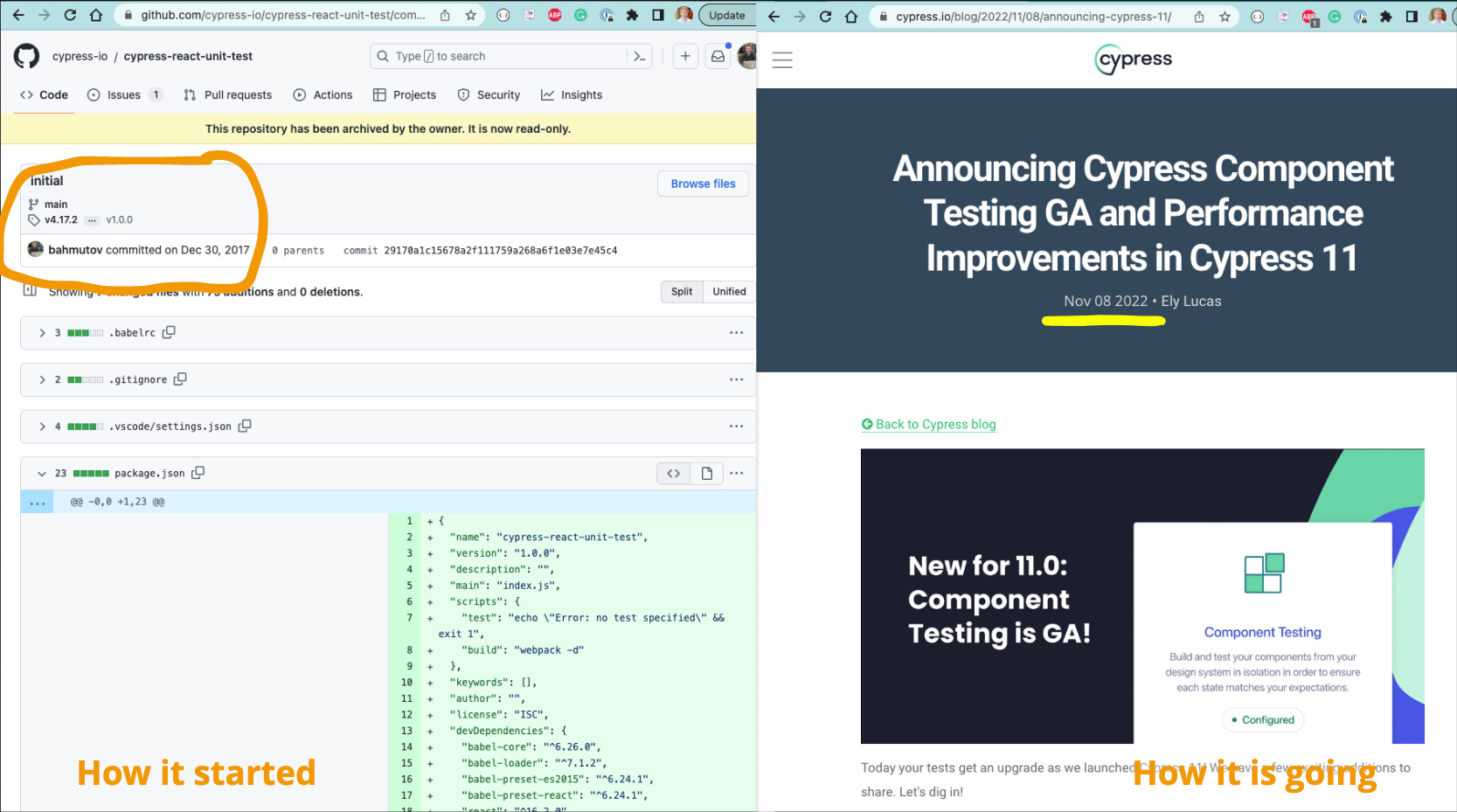The width and height of the screenshot is (1457, 812).
Task: Open the Grammarly extension in GitHub window
Action: 580,15
